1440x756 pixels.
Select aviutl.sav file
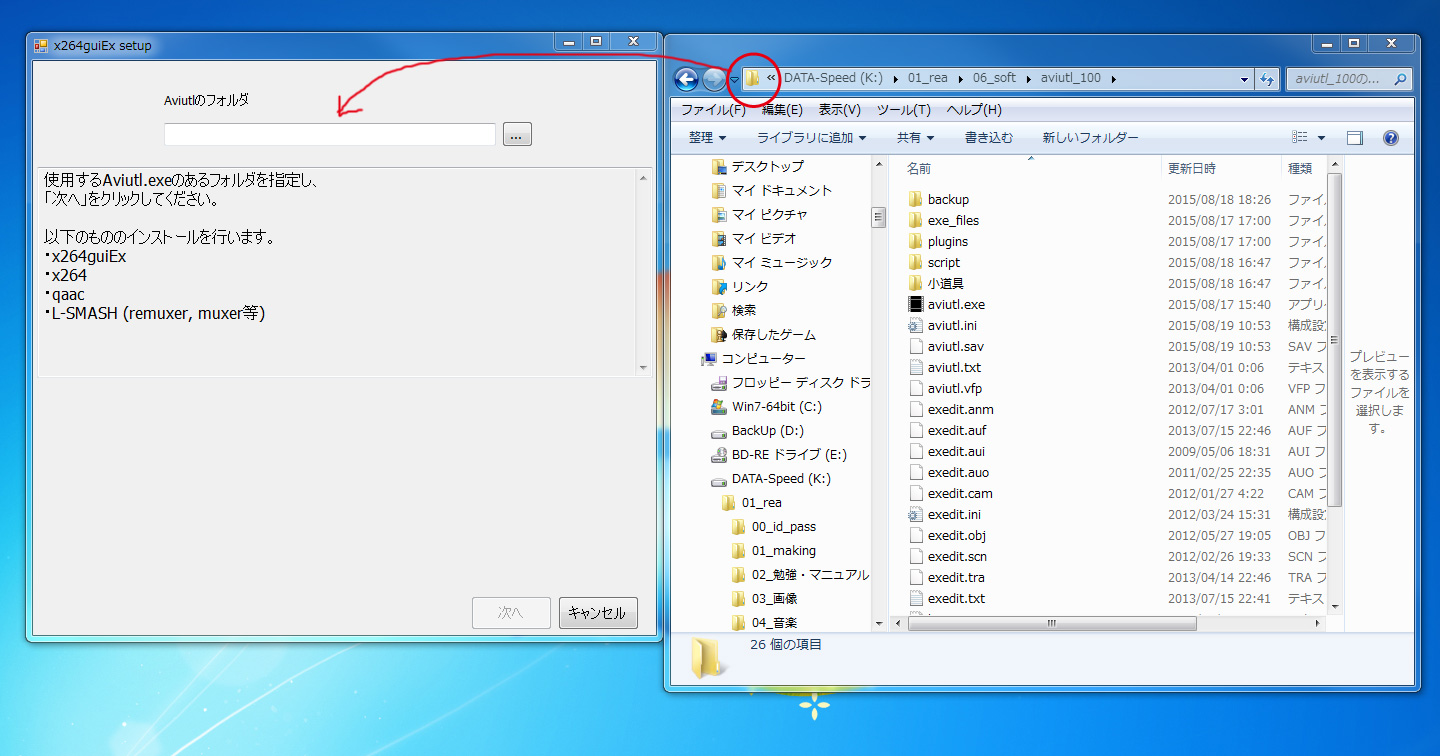tap(956, 346)
